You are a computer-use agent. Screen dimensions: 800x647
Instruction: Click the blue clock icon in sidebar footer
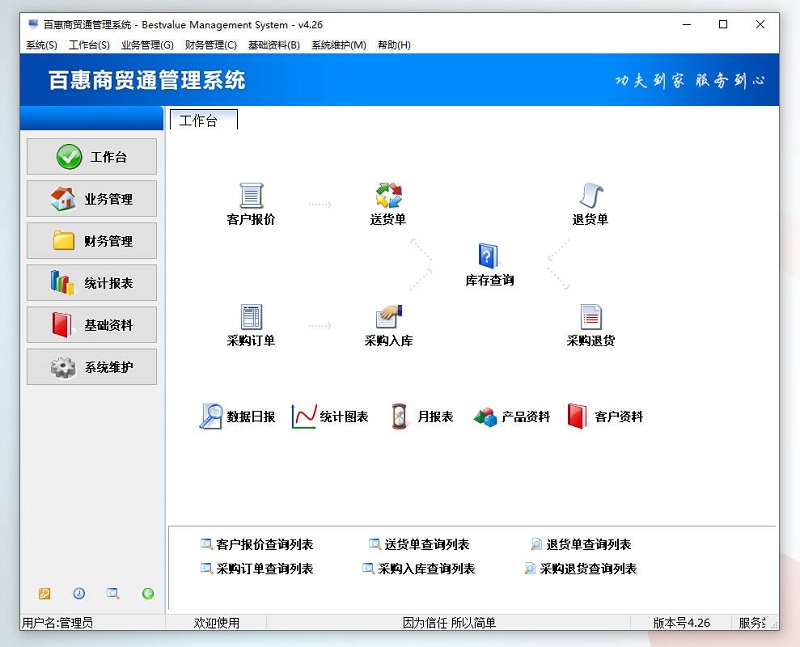(x=79, y=593)
